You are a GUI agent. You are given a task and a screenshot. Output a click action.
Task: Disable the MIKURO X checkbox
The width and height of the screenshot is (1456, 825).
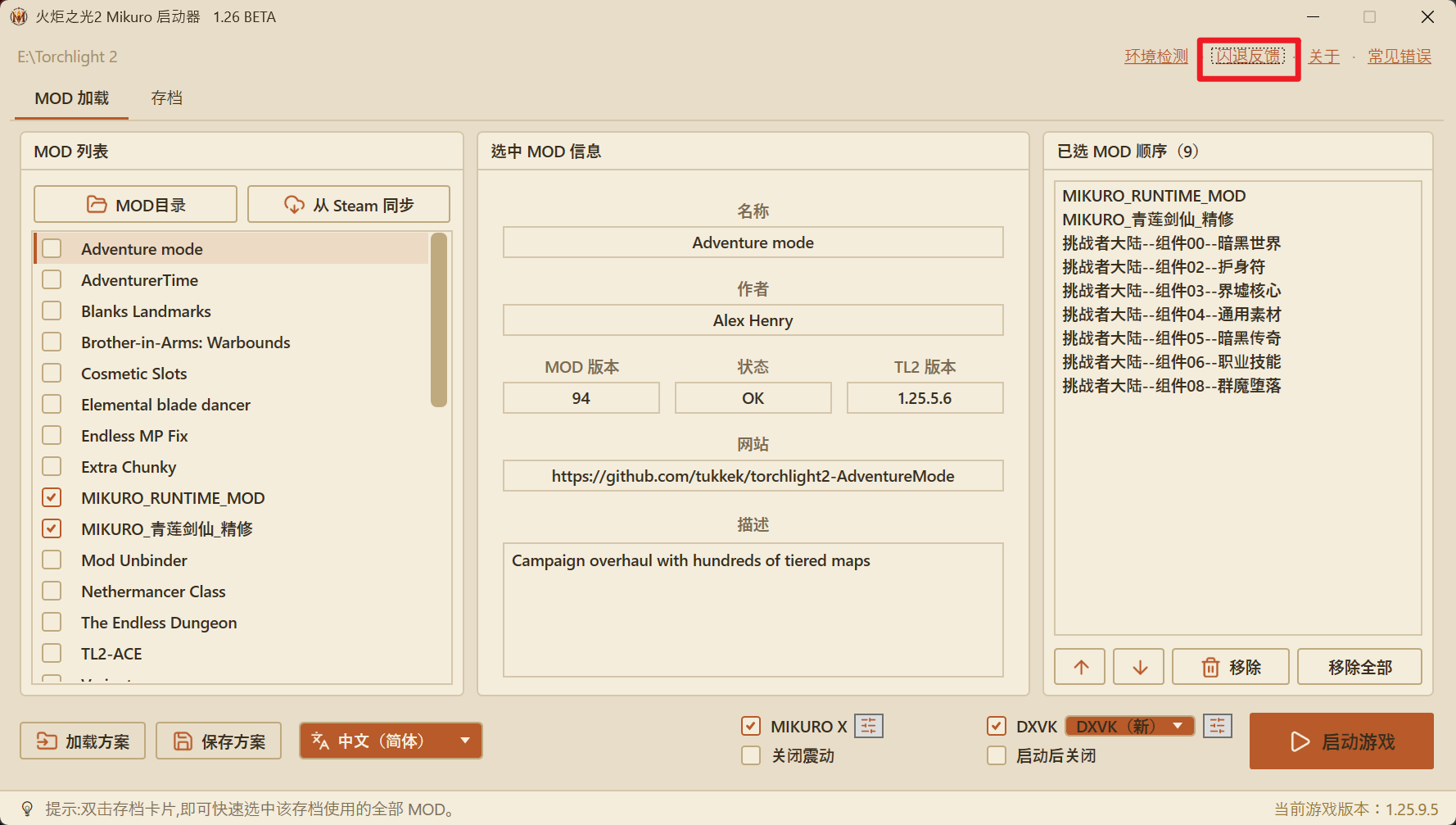751,726
